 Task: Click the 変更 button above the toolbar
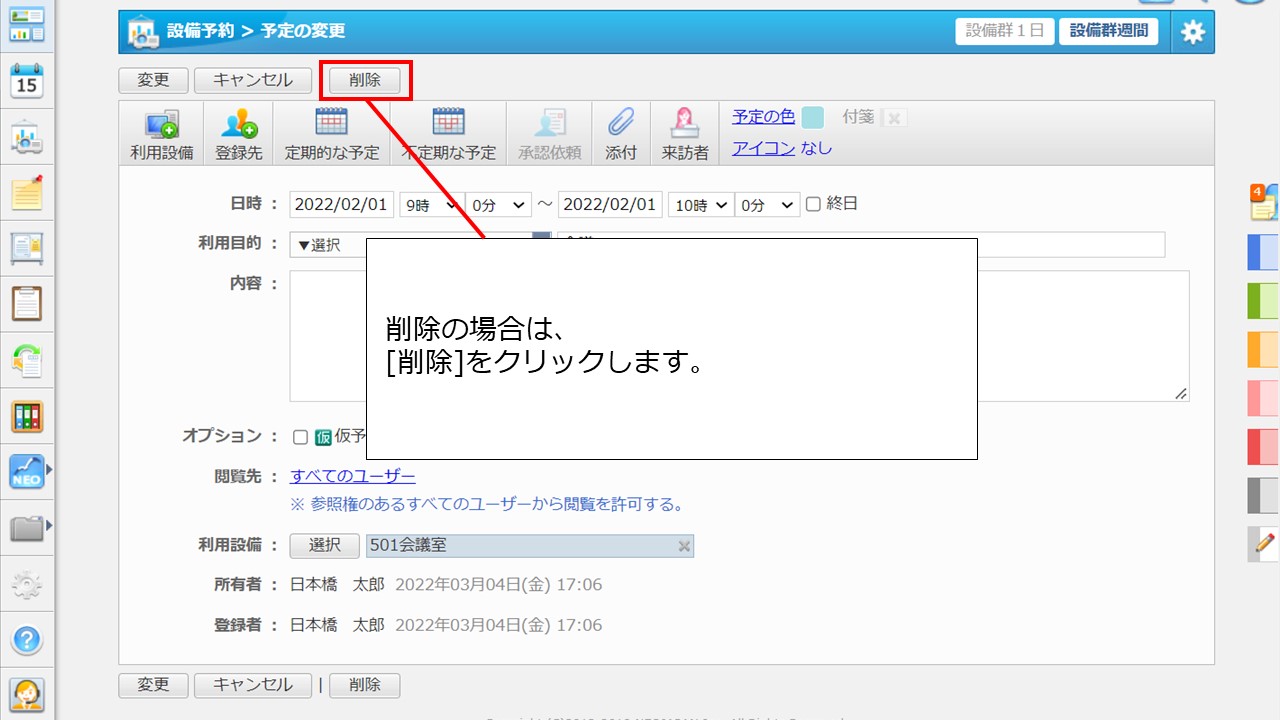pyautogui.click(x=153, y=81)
